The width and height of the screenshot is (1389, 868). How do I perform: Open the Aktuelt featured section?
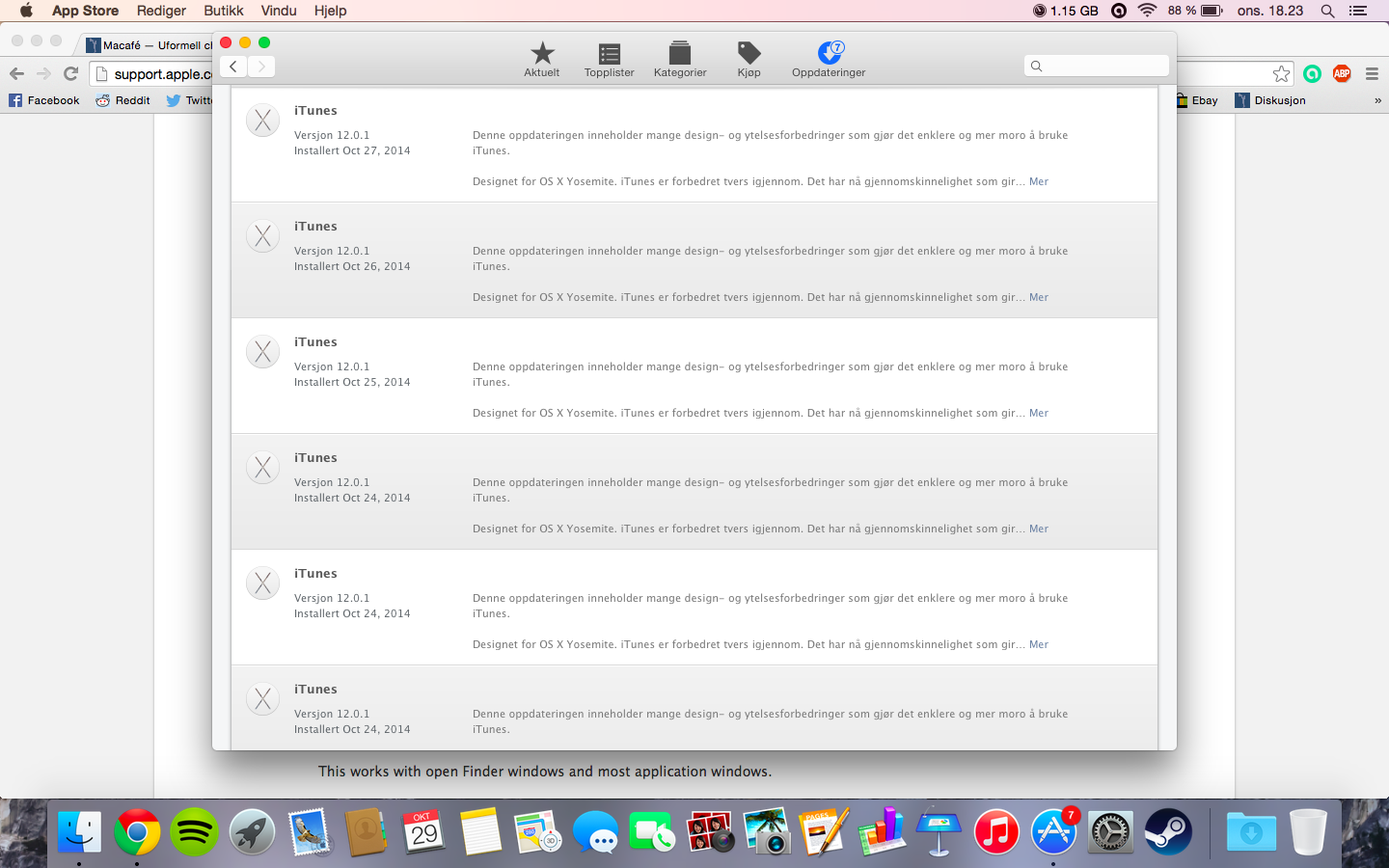[x=542, y=60]
